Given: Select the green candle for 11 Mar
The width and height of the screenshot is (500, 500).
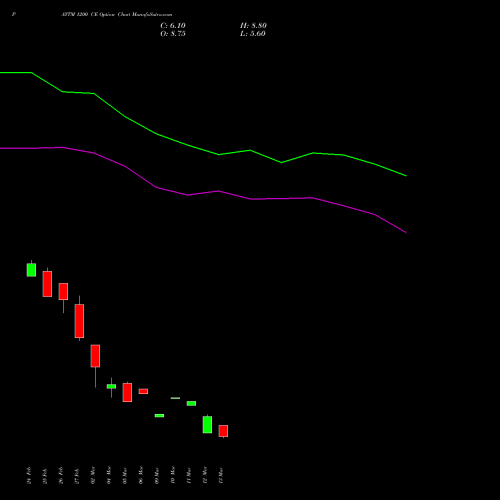Looking at the screenshot, I should coord(191,403).
